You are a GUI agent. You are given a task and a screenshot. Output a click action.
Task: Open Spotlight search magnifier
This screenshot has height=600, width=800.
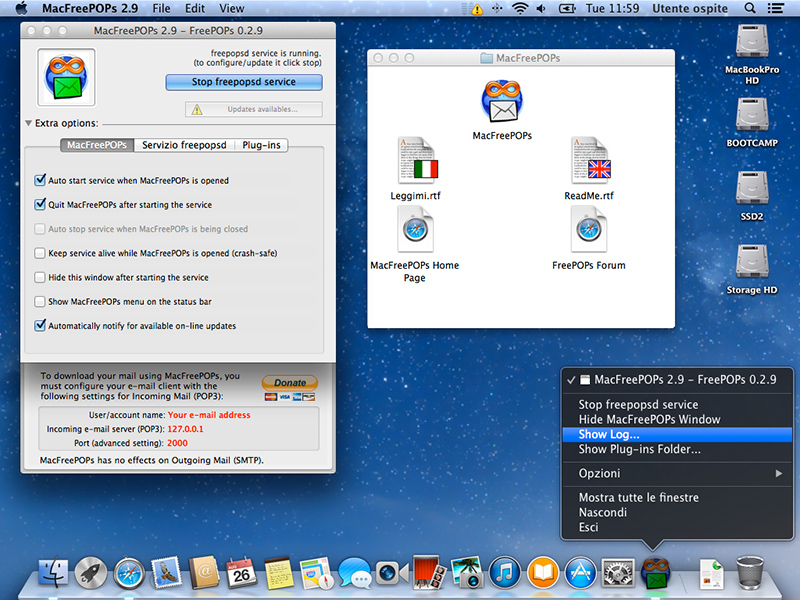click(749, 8)
